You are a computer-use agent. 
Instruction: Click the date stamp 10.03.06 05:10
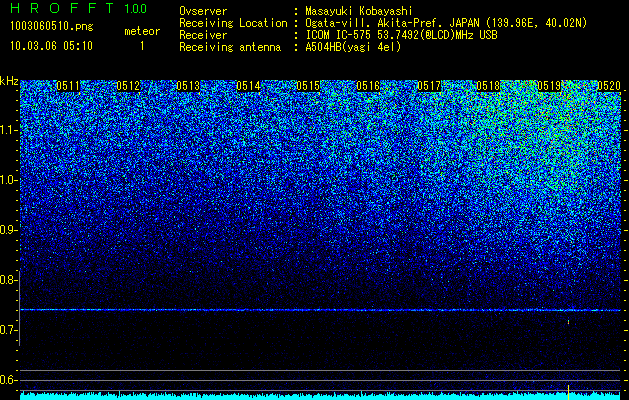(51, 45)
